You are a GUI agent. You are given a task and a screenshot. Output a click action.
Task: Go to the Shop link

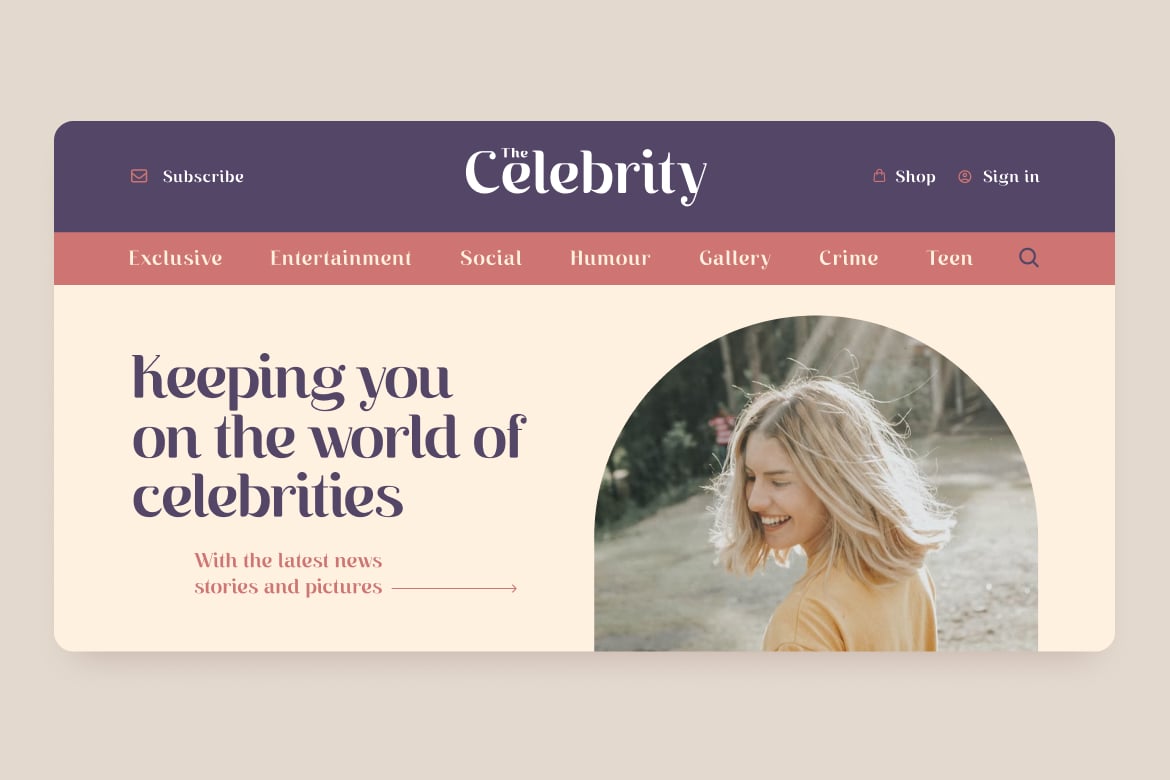pyautogui.click(x=915, y=177)
